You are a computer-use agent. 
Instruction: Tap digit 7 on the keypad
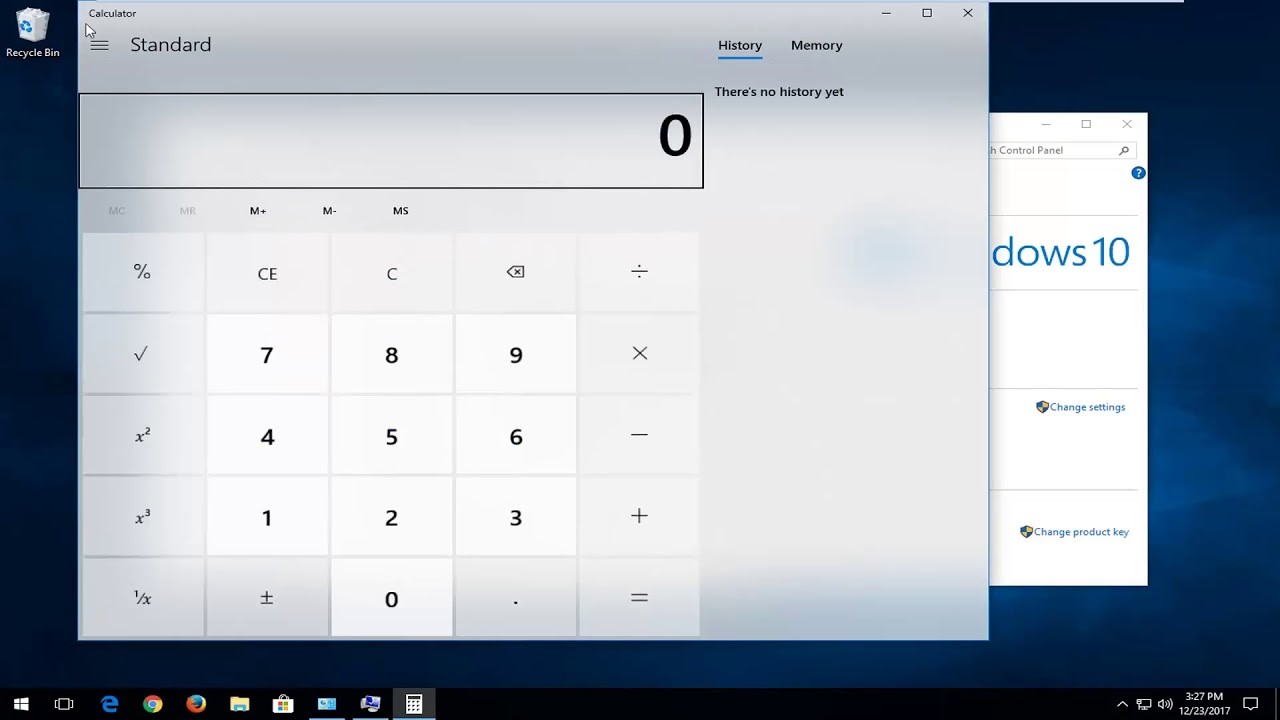[x=267, y=354]
